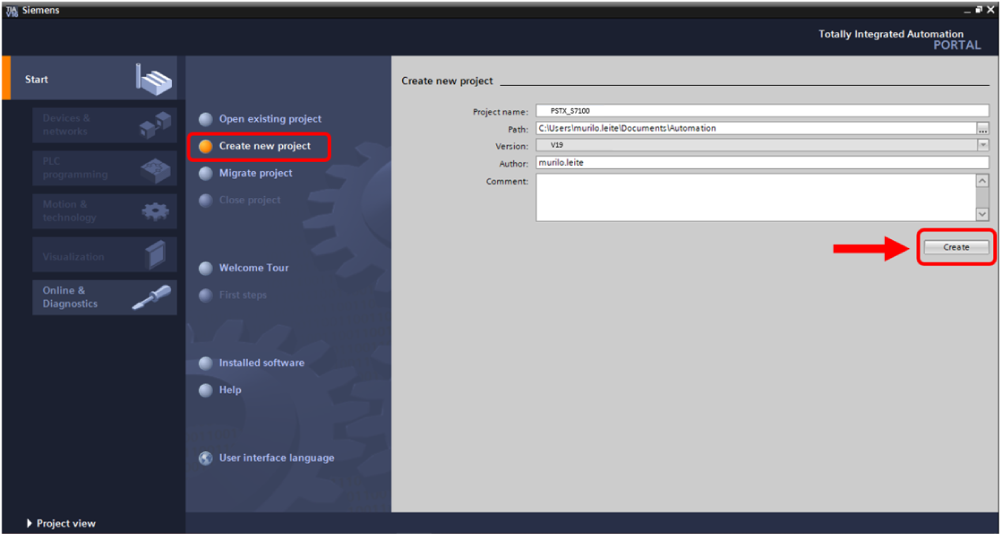Select PLC programming portal
1000x534 pixels.
(105, 168)
